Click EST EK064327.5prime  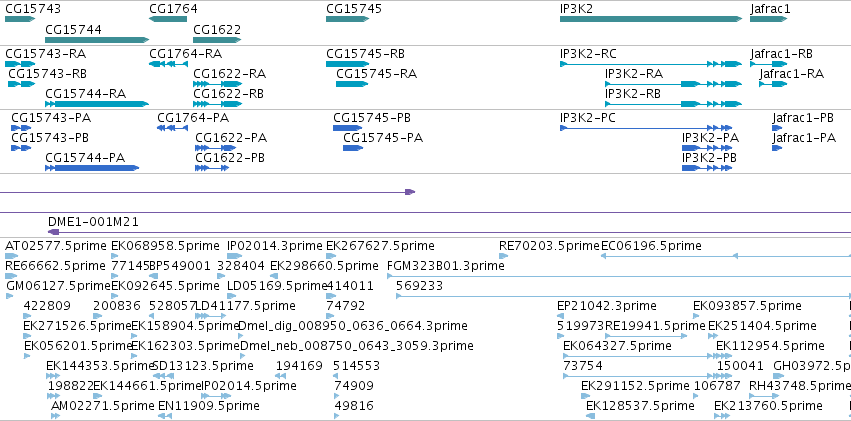point(647,356)
